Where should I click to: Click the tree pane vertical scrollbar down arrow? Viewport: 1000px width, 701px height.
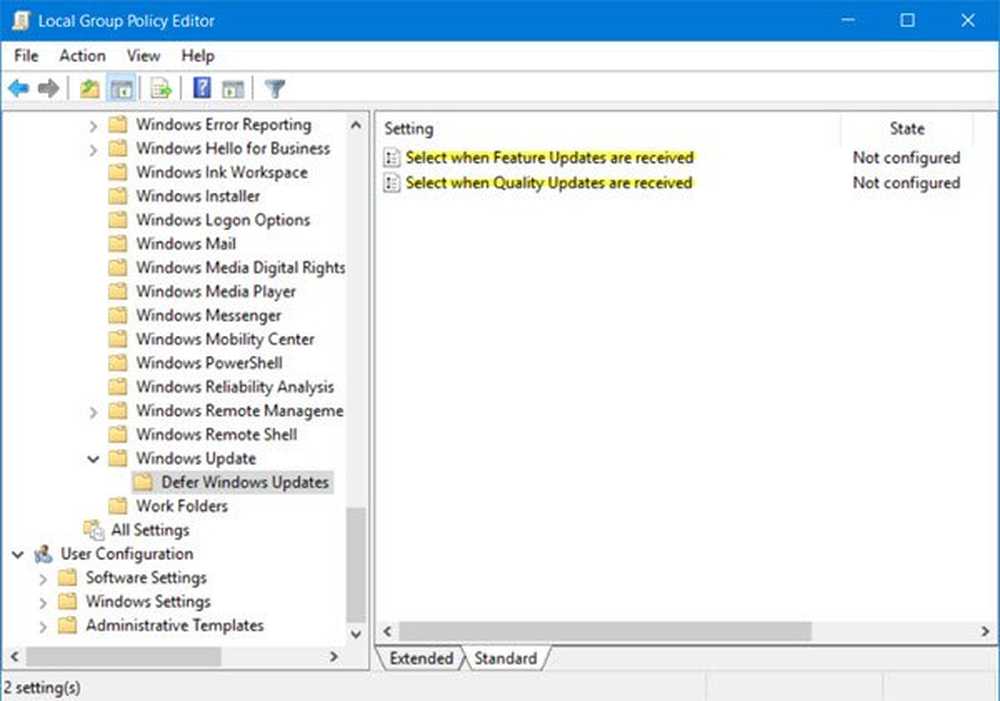[356, 633]
